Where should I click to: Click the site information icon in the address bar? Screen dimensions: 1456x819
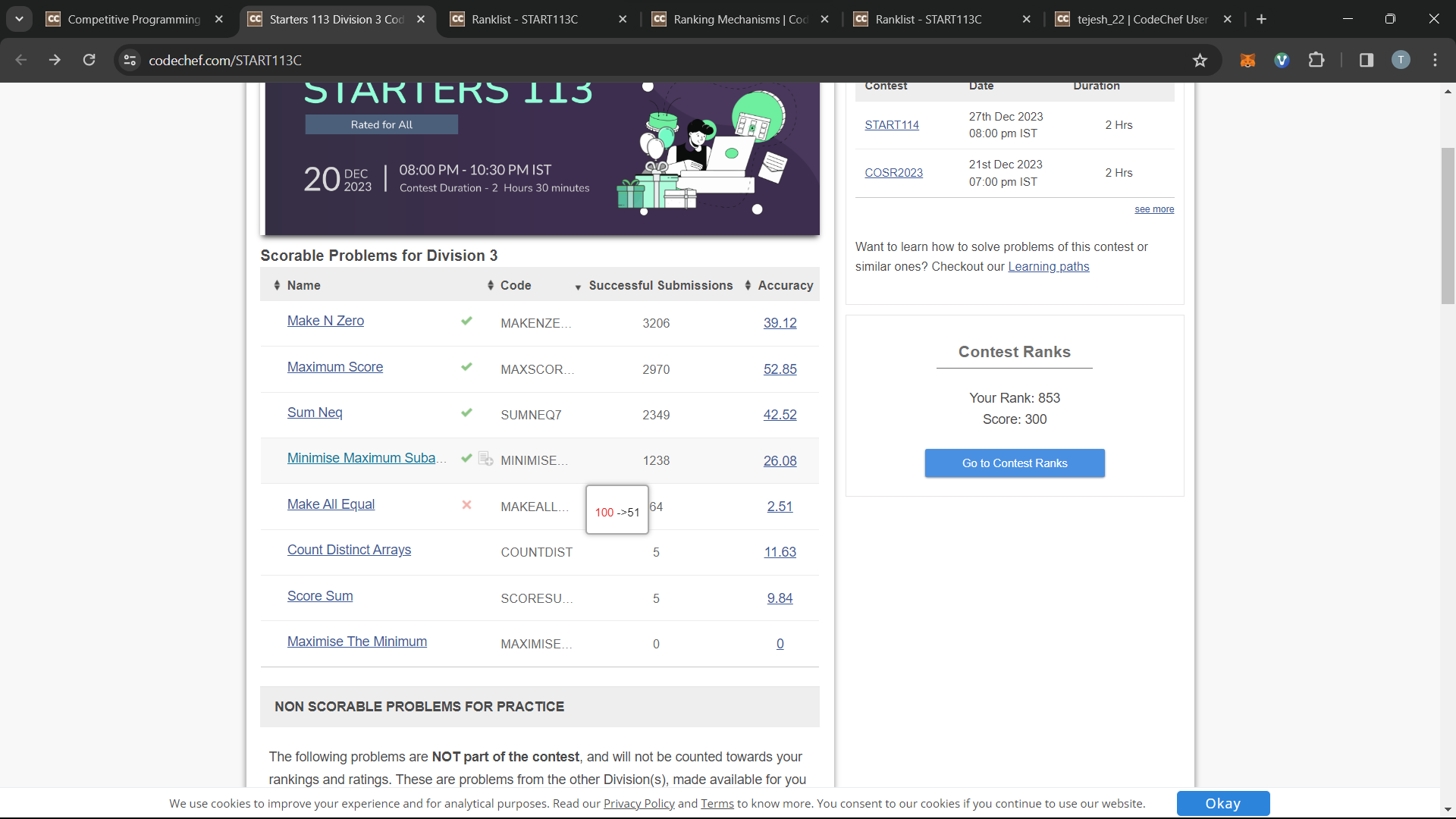pos(130,60)
